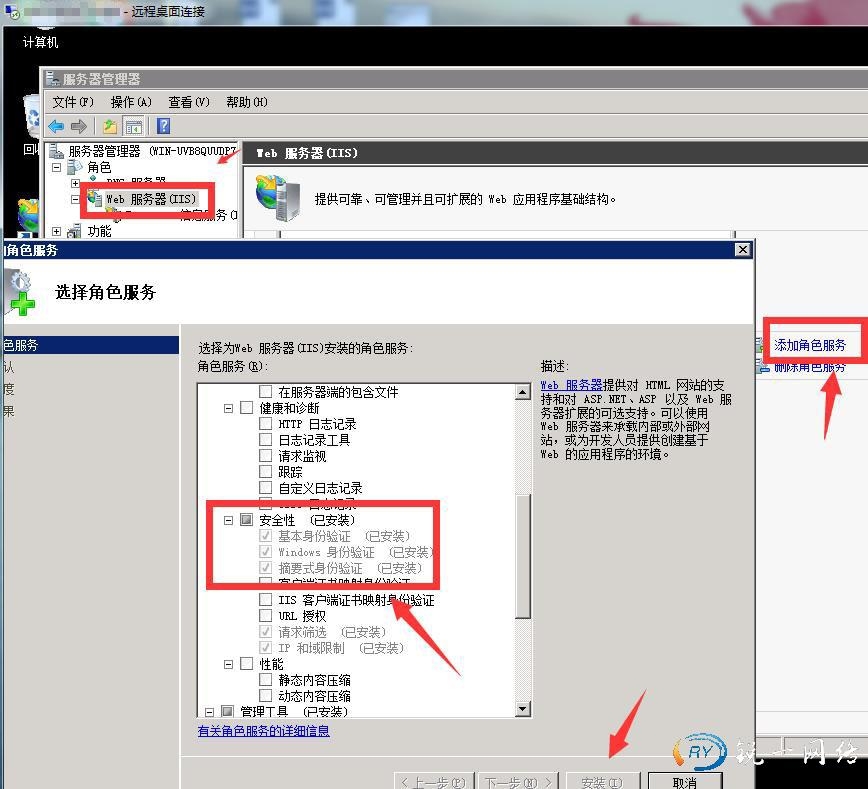Click the 添加角色服务 link
Screen dimensions: 868x789
pos(810,345)
